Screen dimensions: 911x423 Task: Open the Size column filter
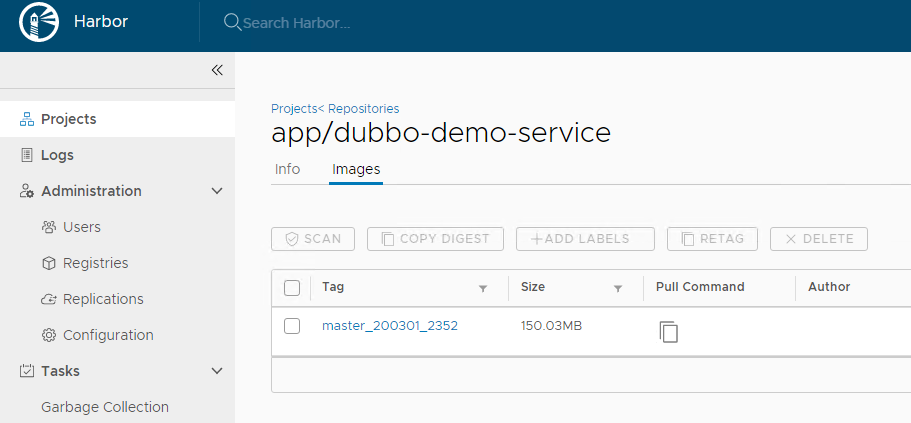618,288
